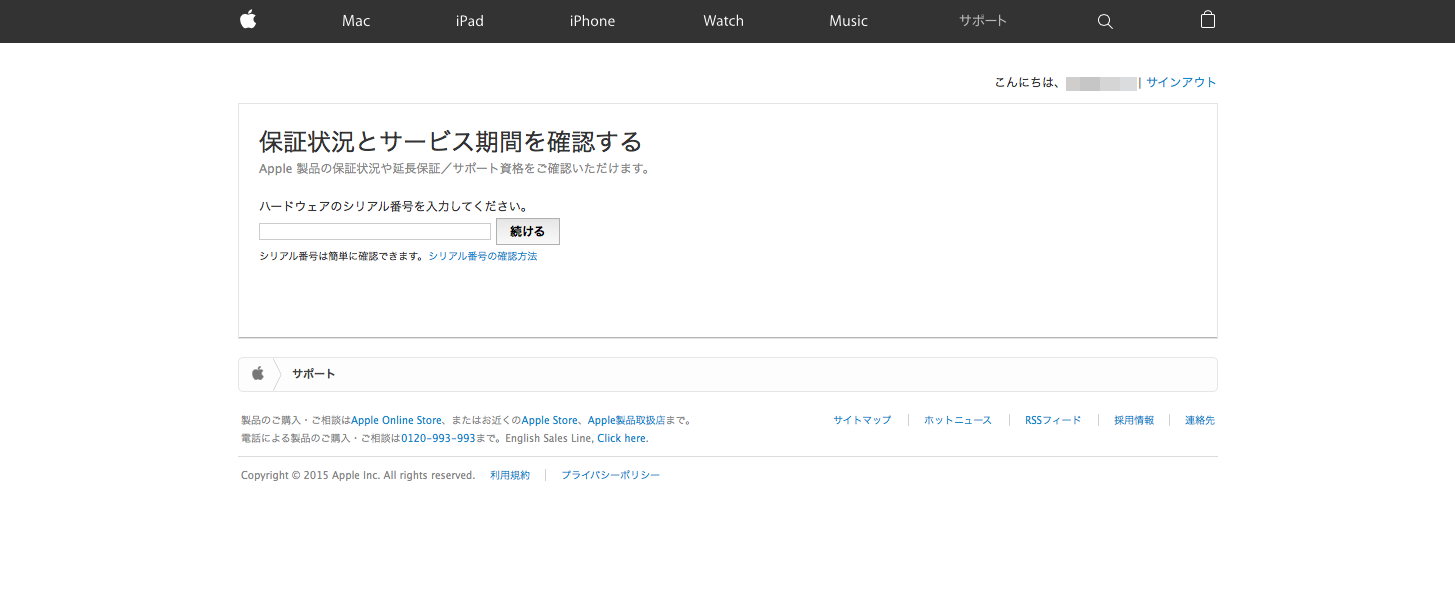Open the サポート nav menu item
Viewport: 1455px width, 591px height.
tap(983, 21)
